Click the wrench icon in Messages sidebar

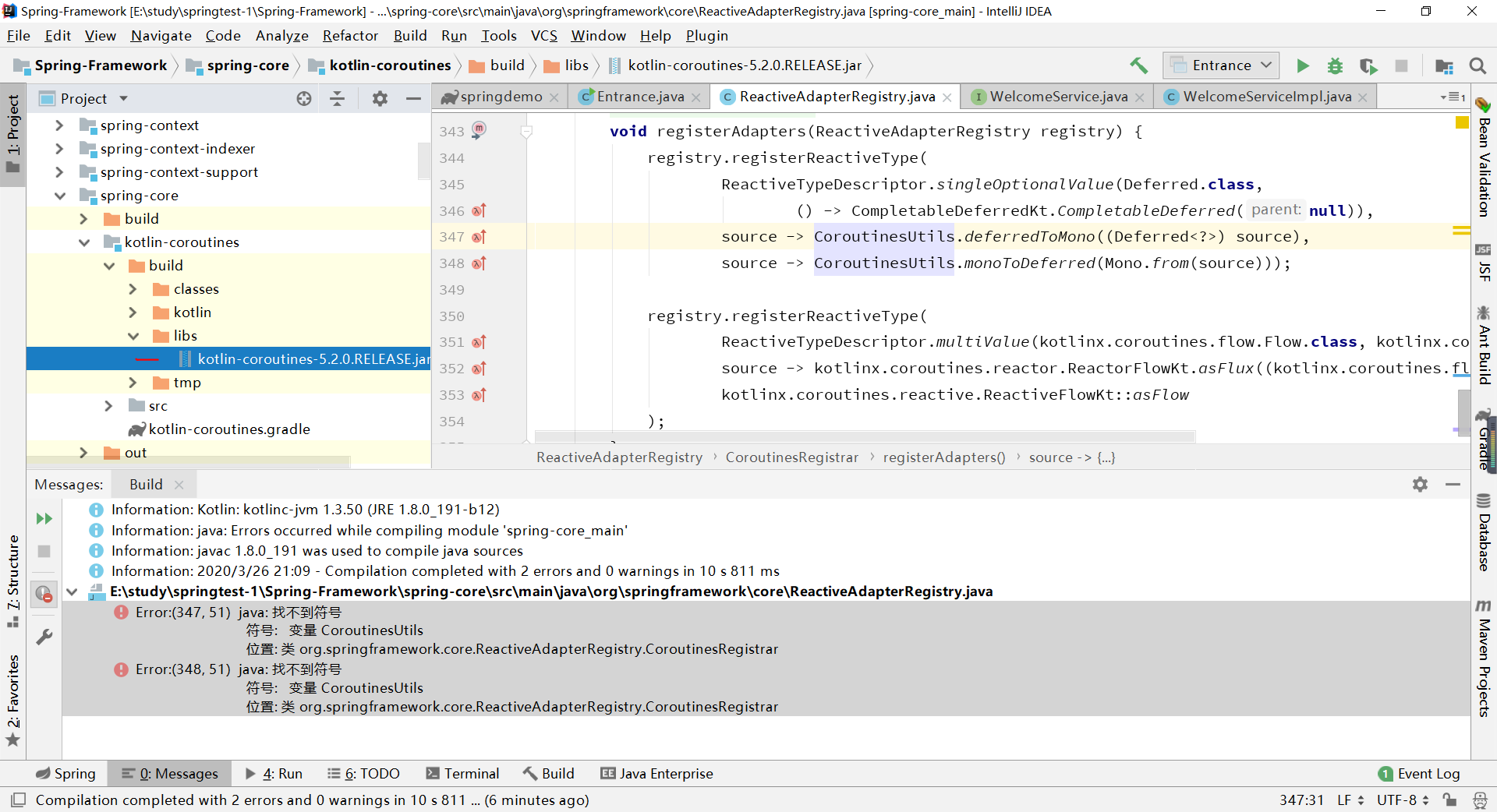44,637
